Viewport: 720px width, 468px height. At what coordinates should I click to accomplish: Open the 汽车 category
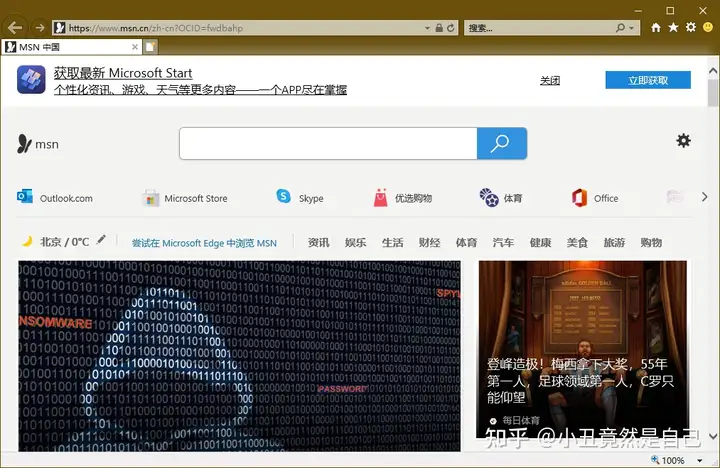pyautogui.click(x=503, y=242)
